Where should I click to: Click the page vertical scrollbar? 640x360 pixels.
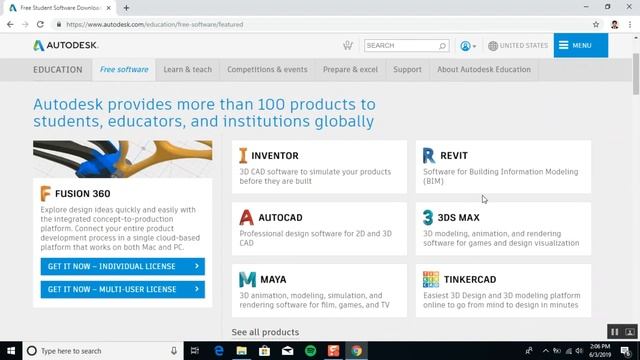[636, 74]
